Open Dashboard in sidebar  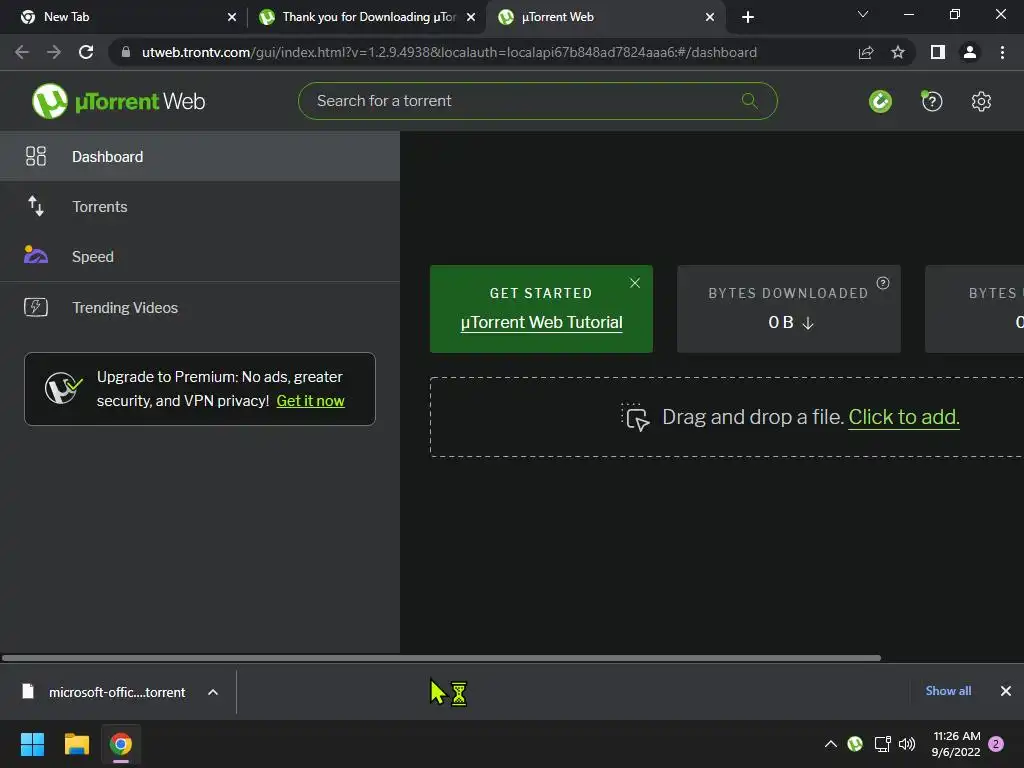(x=200, y=156)
